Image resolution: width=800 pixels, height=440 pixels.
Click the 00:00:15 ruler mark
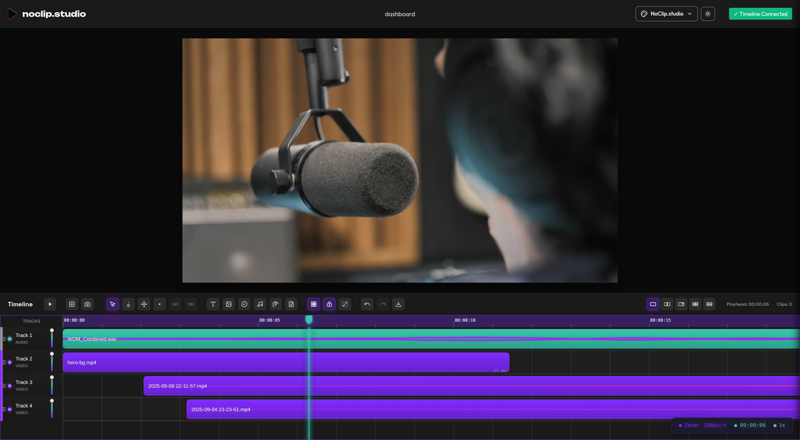tap(660, 321)
